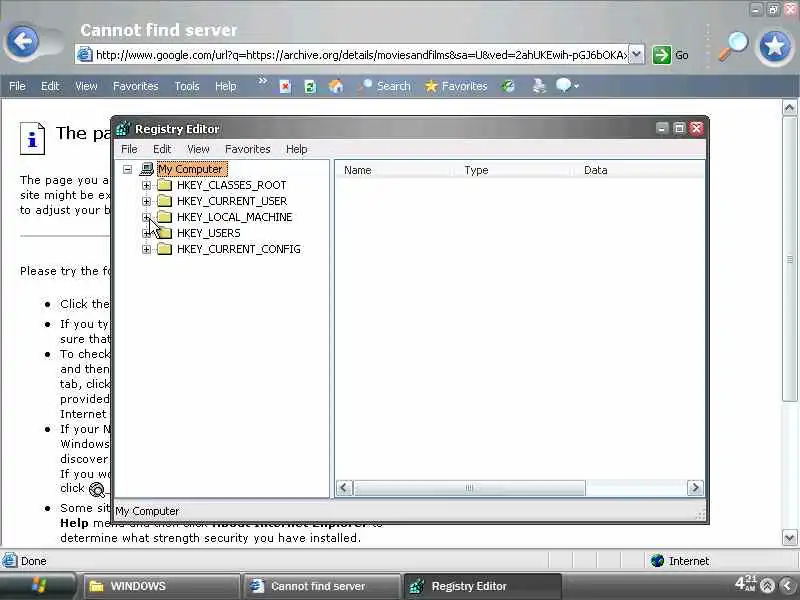
Task: Open the Favorites toolbar button with star
Action: [x=456, y=86]
